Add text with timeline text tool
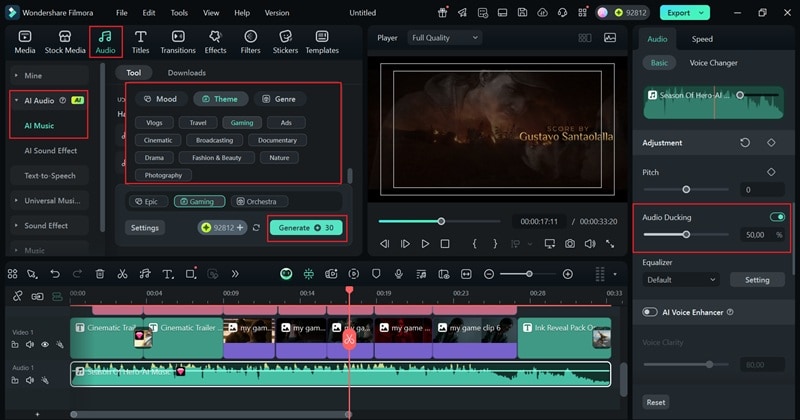Image resolution: width=800 pixels, height=420 pixels. 167,274
